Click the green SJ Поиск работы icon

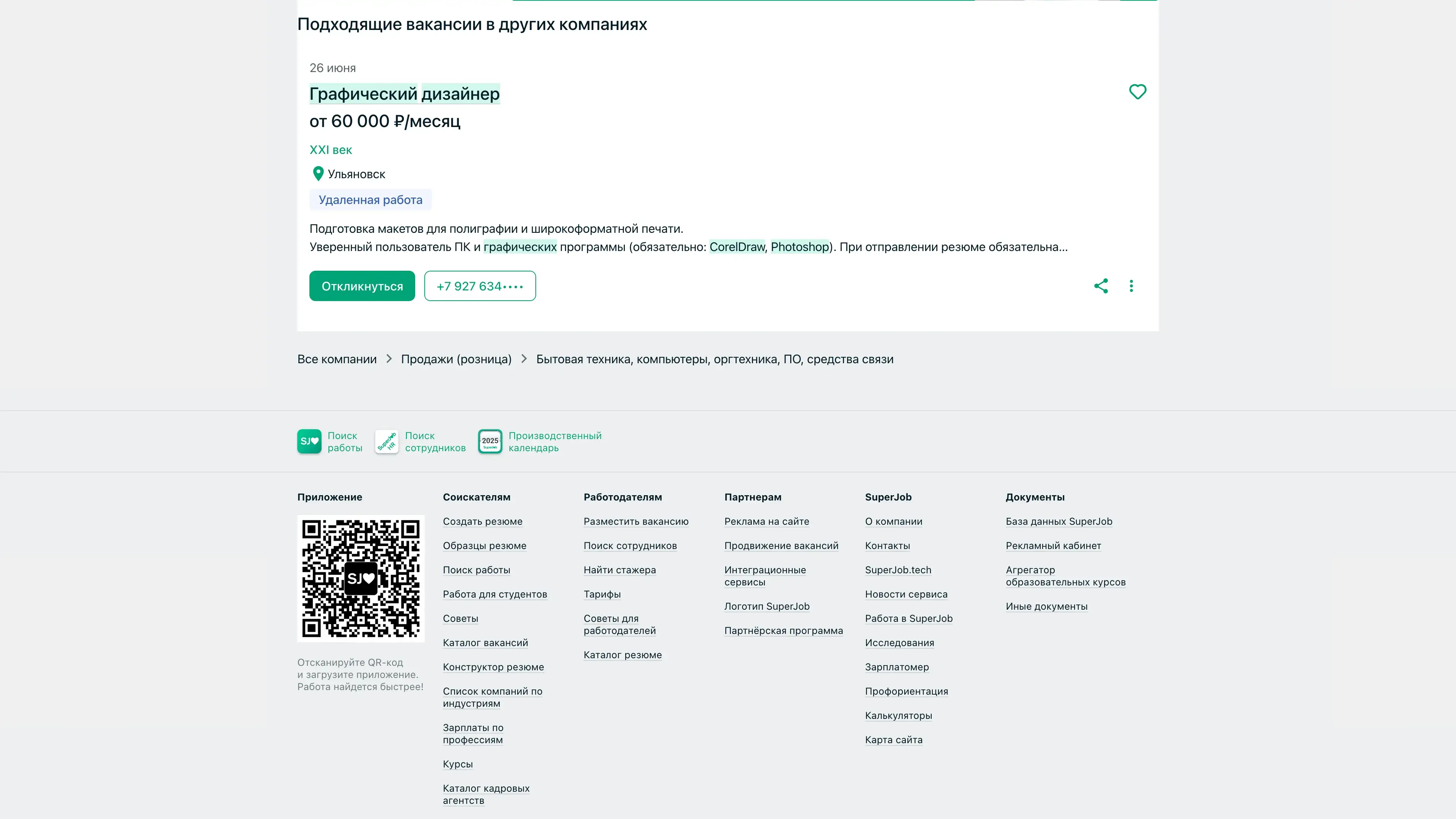coord(309,441)
